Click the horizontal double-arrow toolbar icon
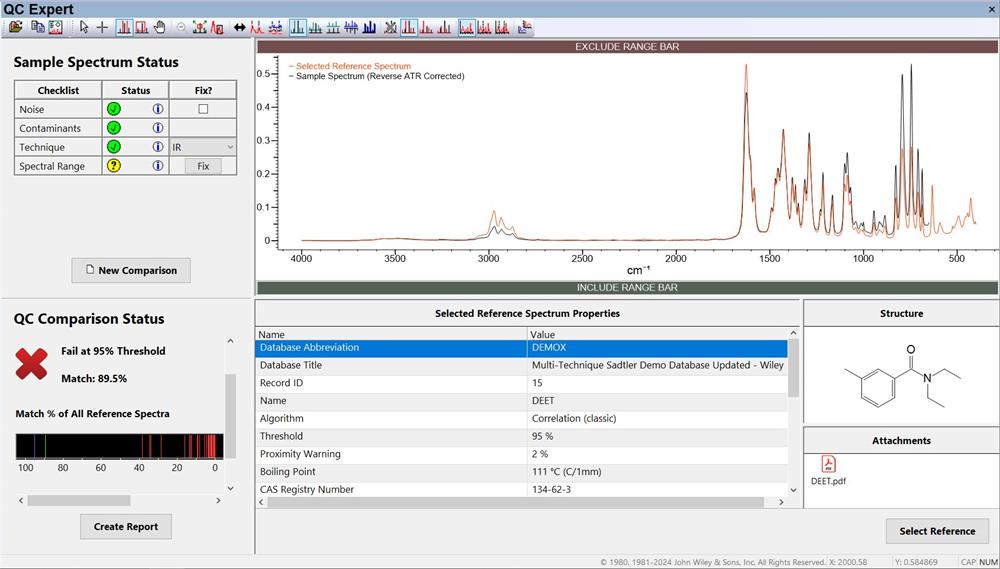1000x569 pixels. tap(239, 27)
